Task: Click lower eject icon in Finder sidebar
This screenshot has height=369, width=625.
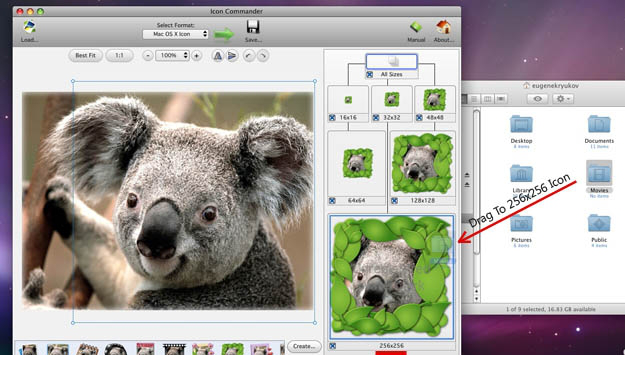Action: tap(467, 184)
